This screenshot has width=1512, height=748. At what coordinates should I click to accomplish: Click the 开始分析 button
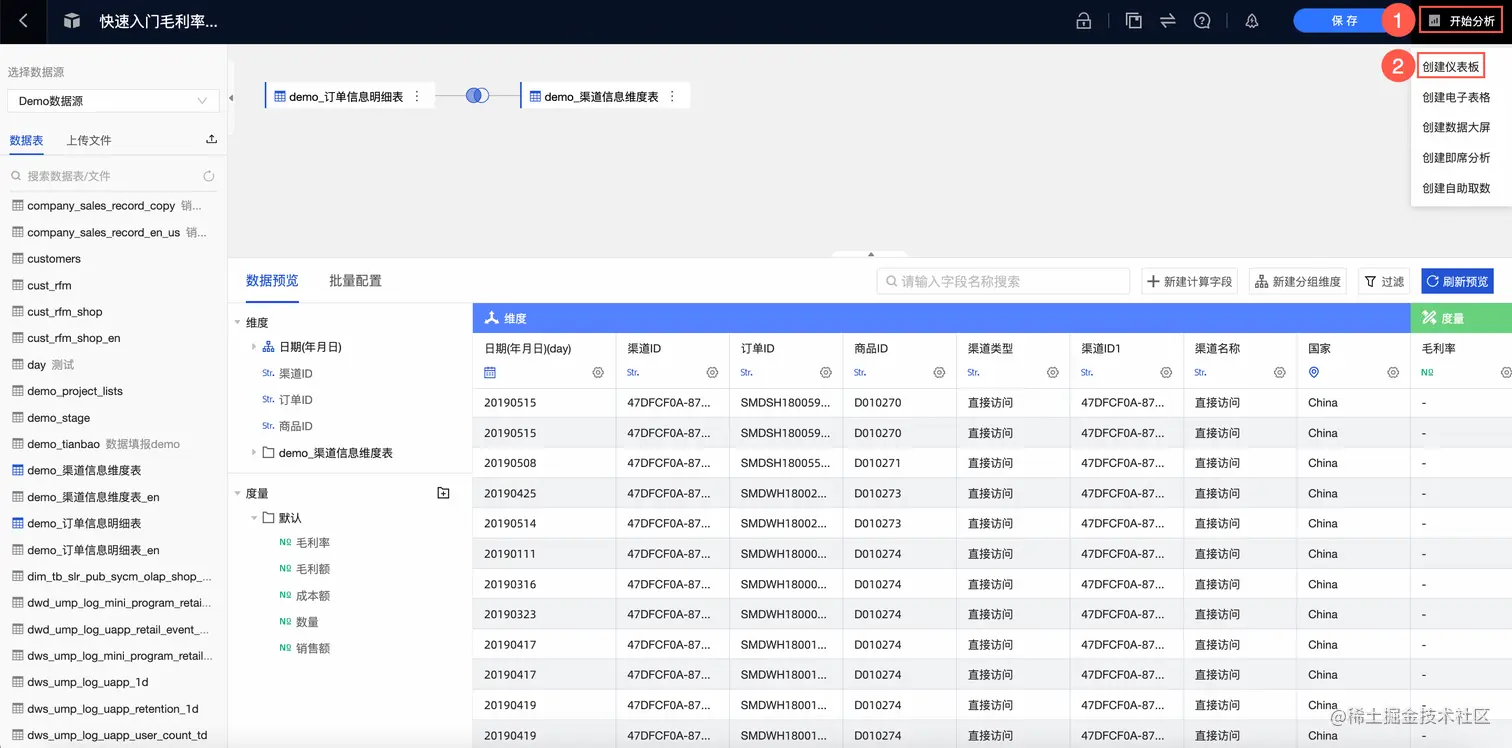point(1461,21)
